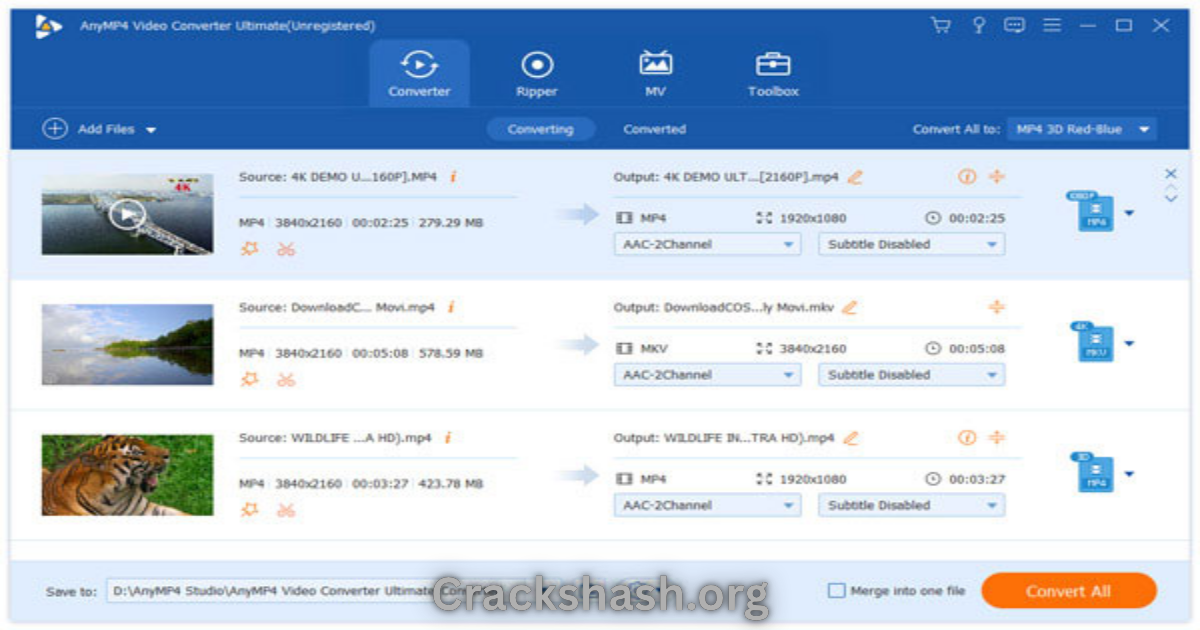Move 4K DEMO item with order arrows
1200x630 pixels.
[1170, 194]
